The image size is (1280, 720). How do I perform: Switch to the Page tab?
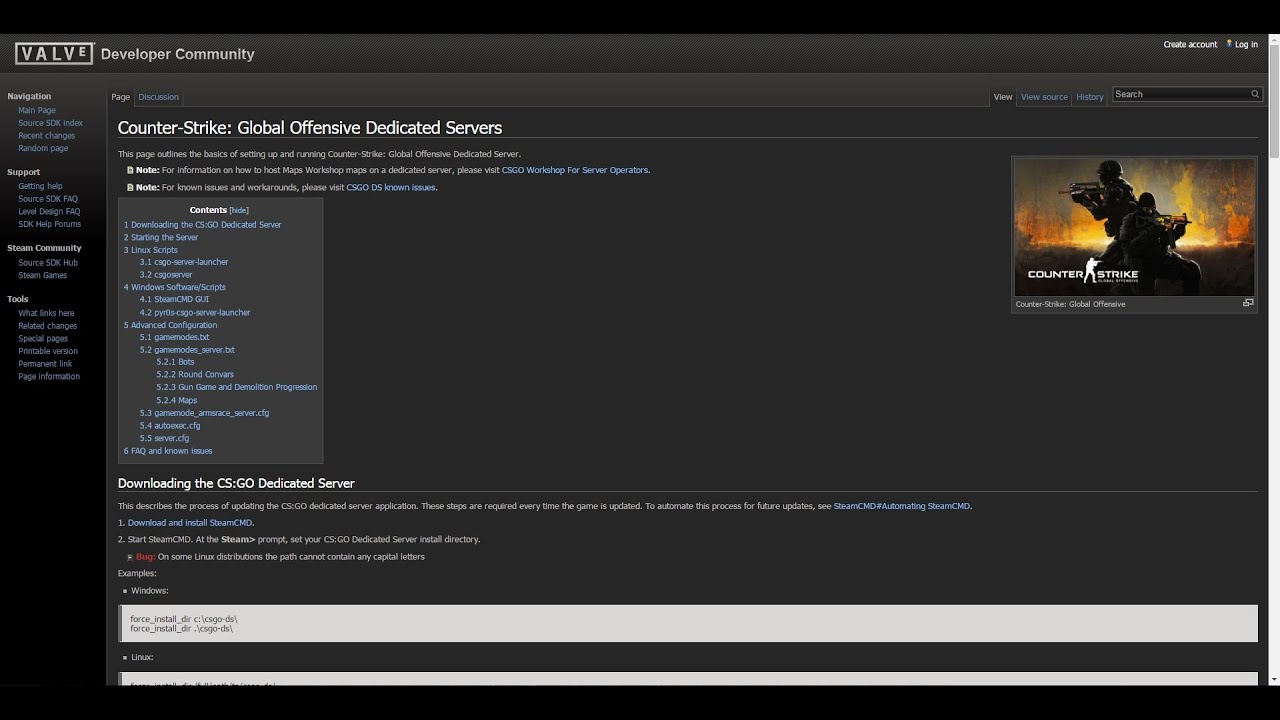pyautogui.click(x=121, y=97)
